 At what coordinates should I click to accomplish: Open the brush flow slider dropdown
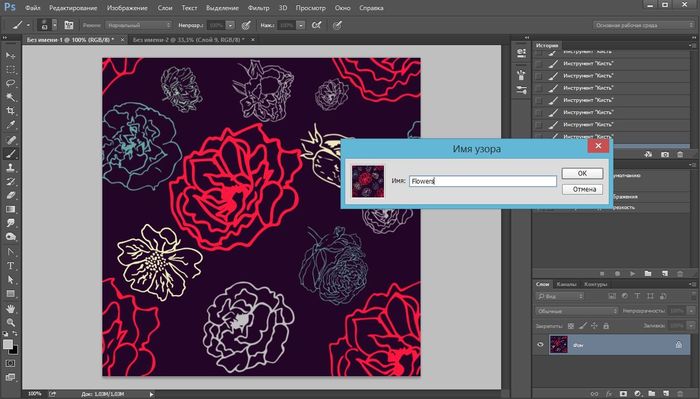click(301, 25)
